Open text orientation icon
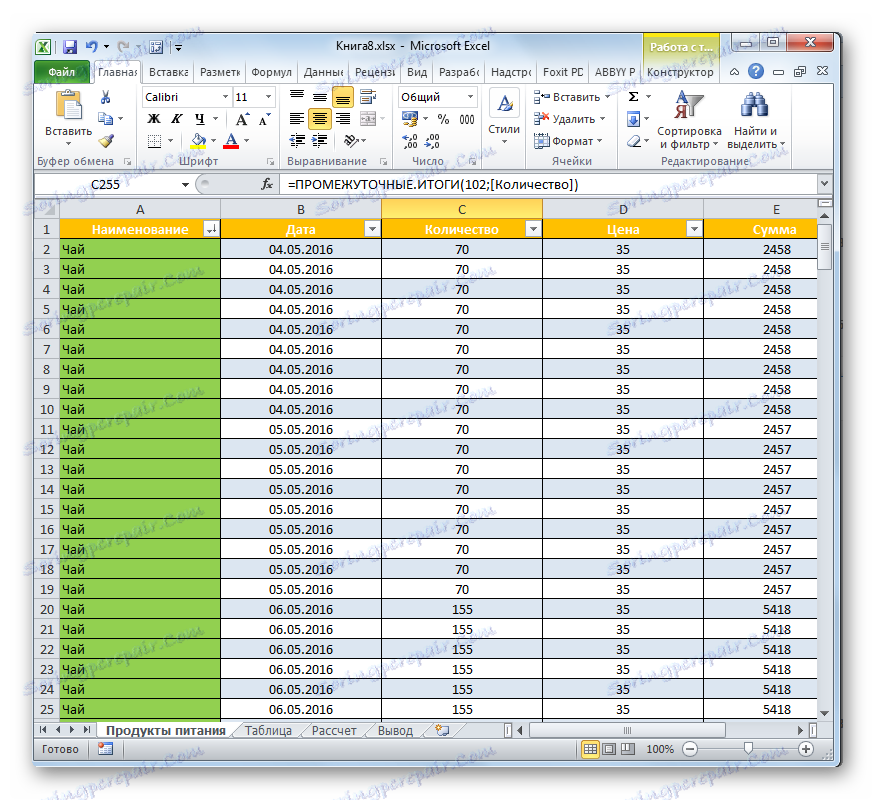Image resolution: width=876 pixels, height=800 pixels. click(351, 141)
